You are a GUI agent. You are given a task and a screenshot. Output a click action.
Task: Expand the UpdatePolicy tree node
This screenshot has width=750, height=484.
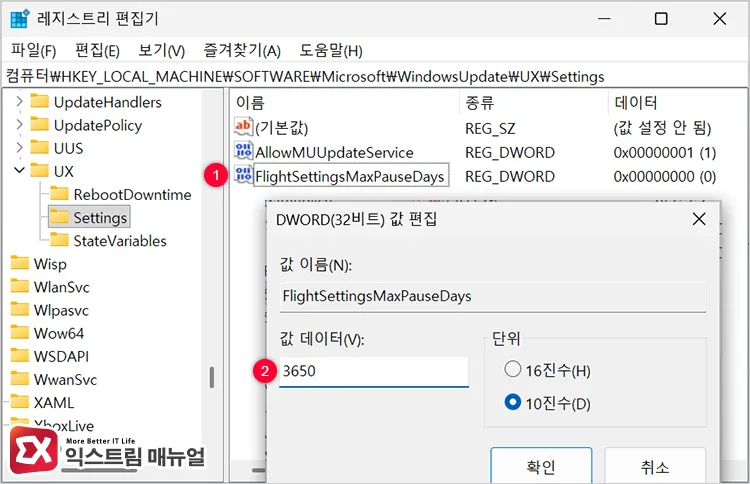click(19, 124)
